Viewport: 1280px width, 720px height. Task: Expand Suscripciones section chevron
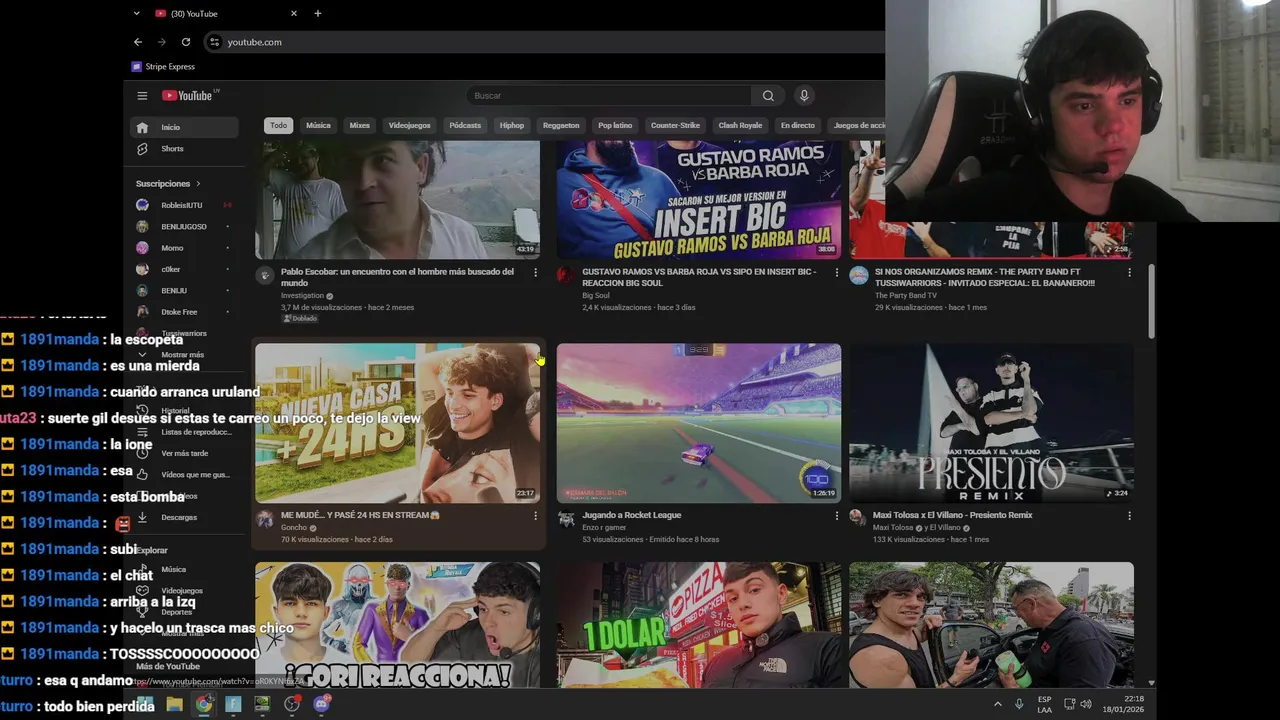(x=198, y=184)
